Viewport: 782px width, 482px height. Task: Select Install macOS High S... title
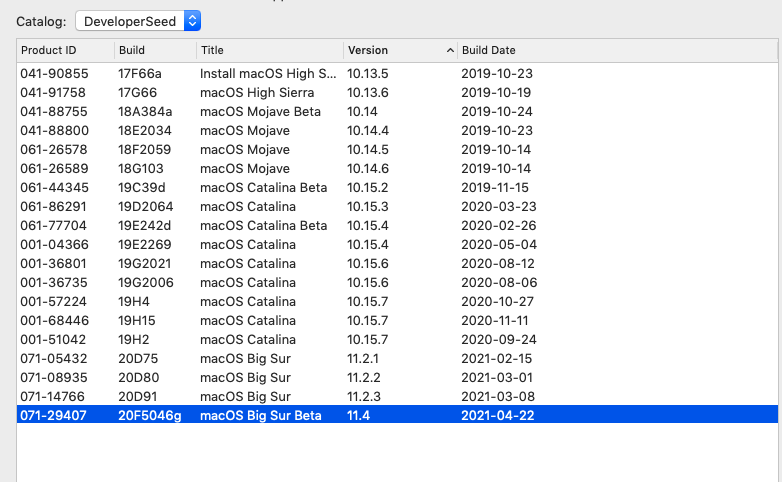pyautogui.click(x=268, y=74)
